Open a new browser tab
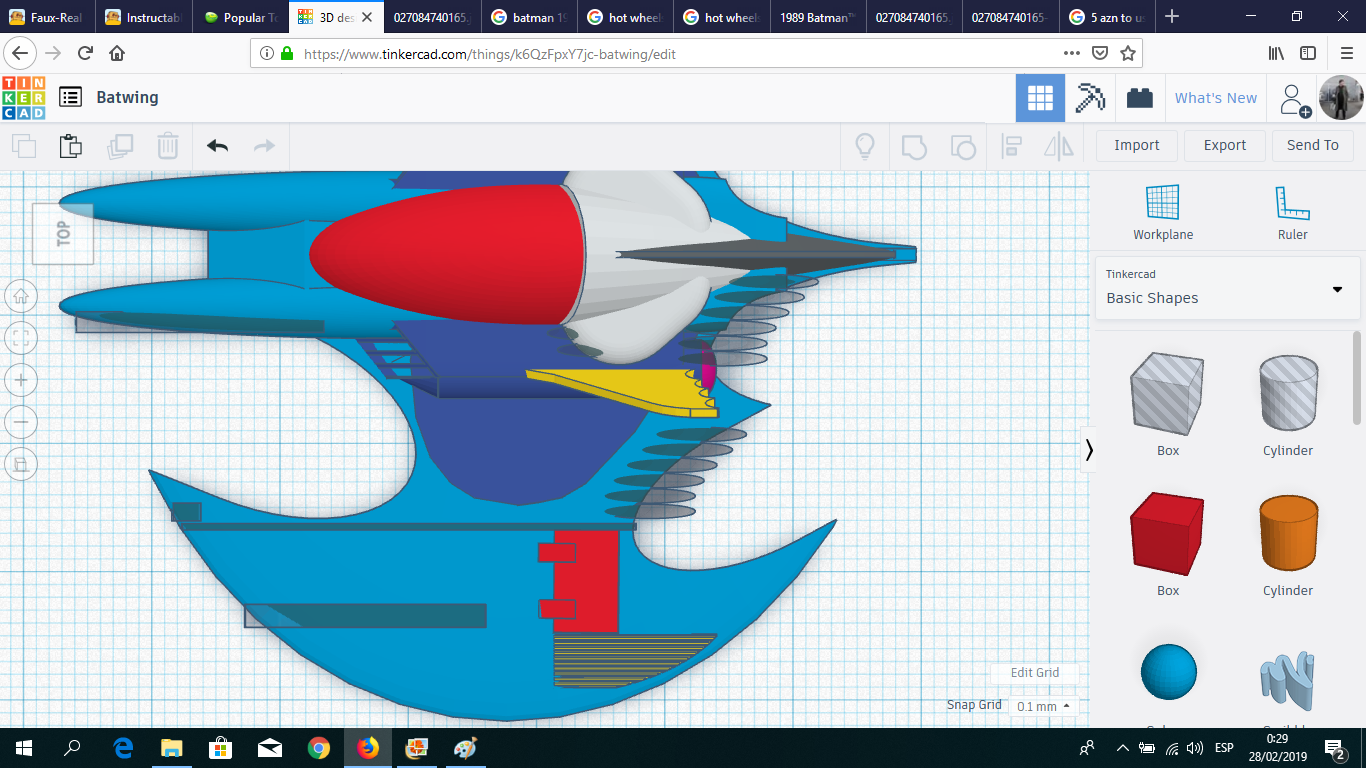 (1172, 17)
